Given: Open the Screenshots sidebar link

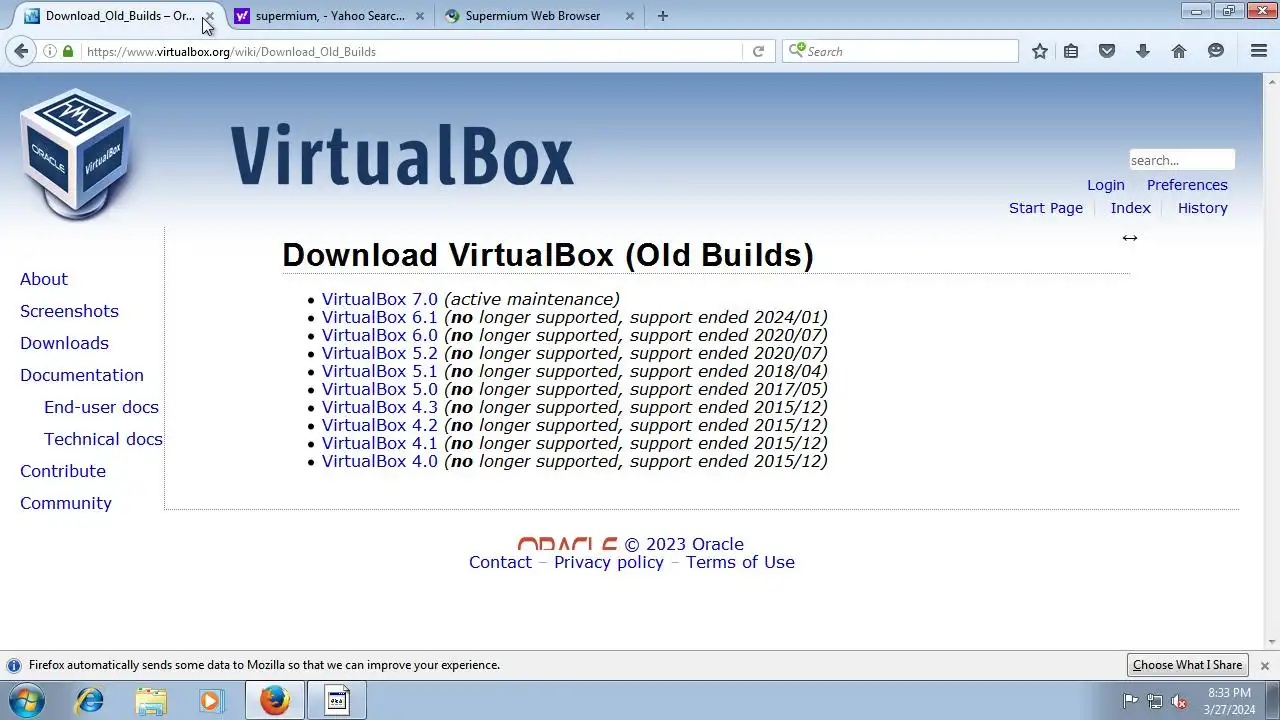Looking at the screenshot, I should point(69,311).
